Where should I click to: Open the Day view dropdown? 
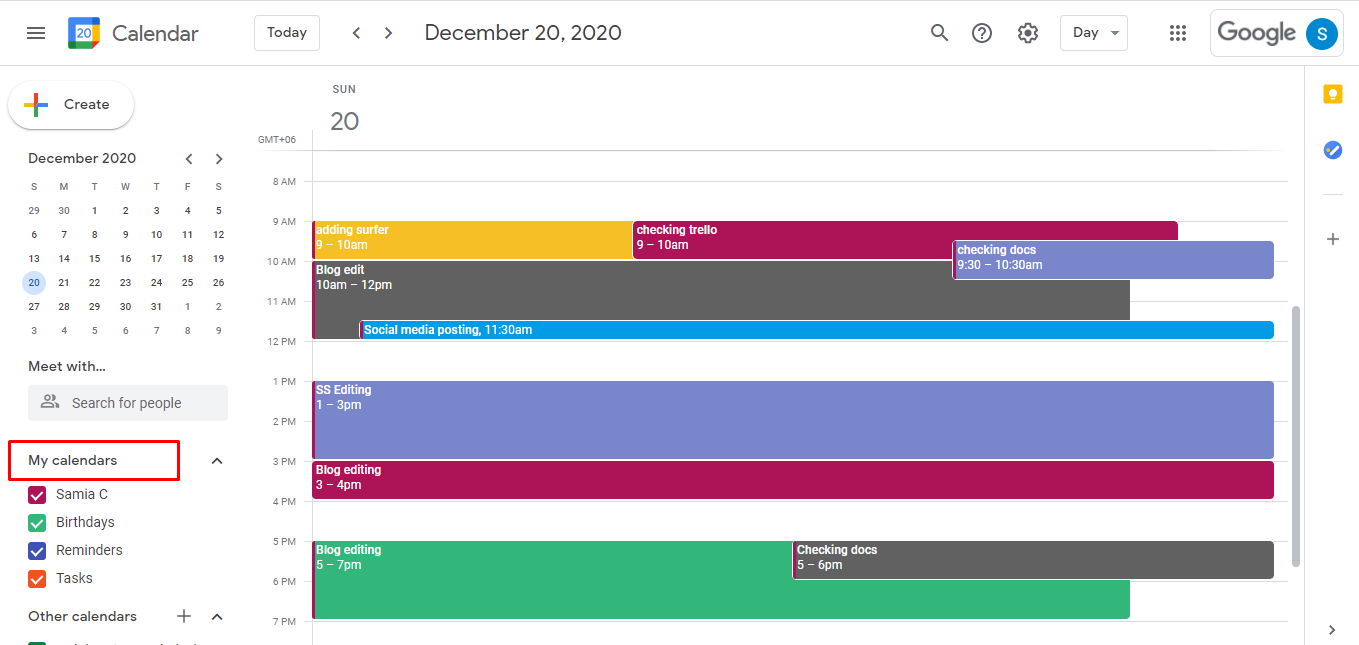pyautogui.click(x=1093, y=32)
